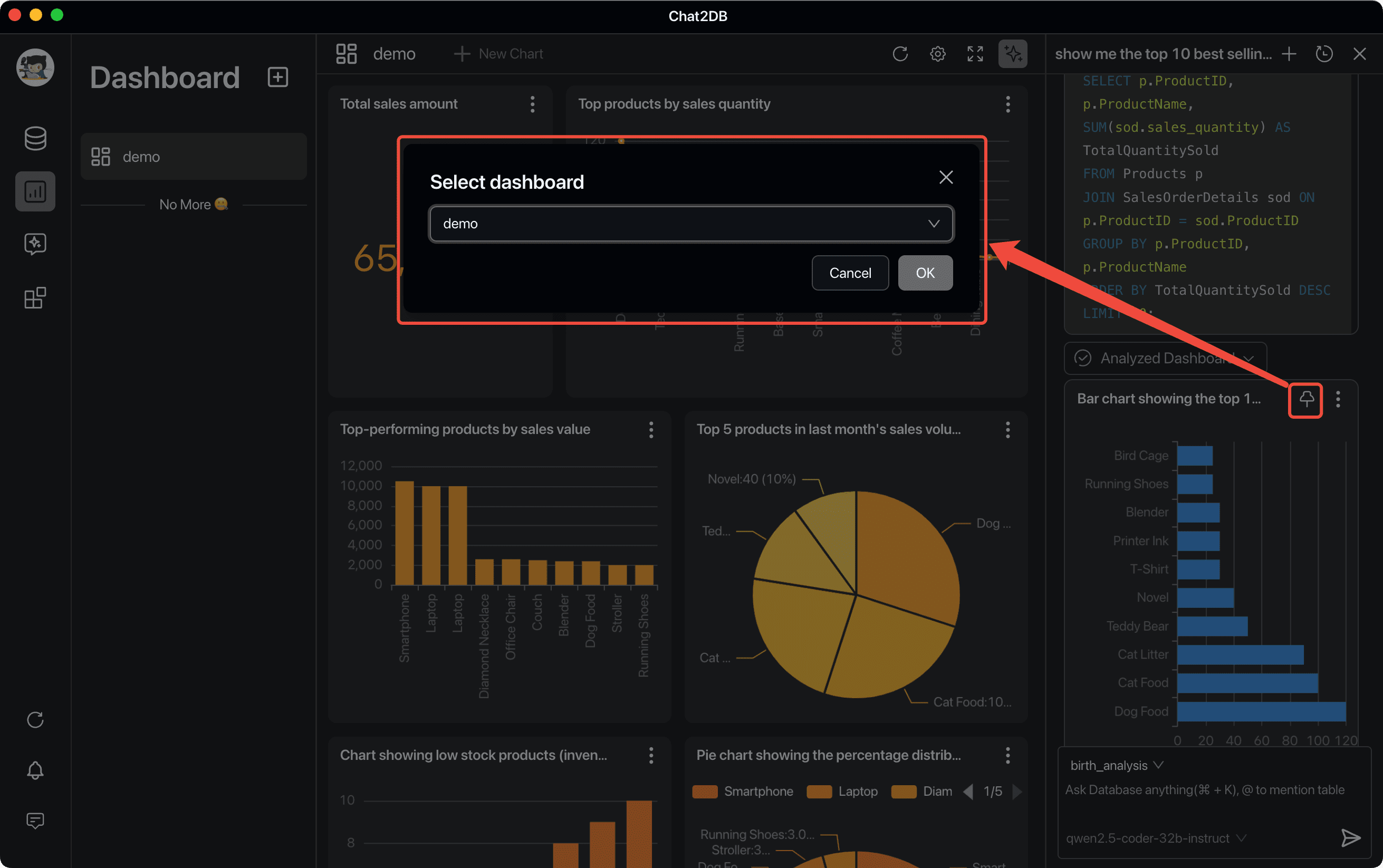
Task: Open menu for Top-performing products by sales value
Action: 650,430
